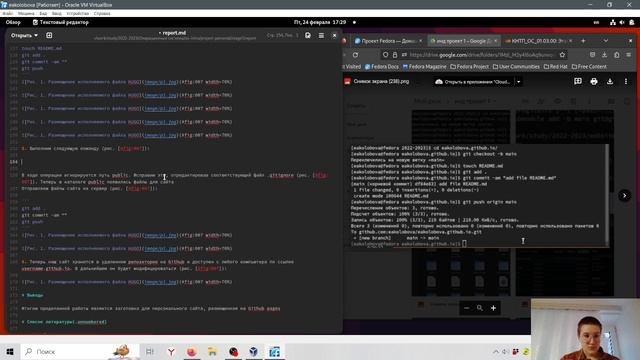Viewport: 640px width, 360px height.
Task: Click the '# Выводы' heading in editor
Action: (33, 295)
